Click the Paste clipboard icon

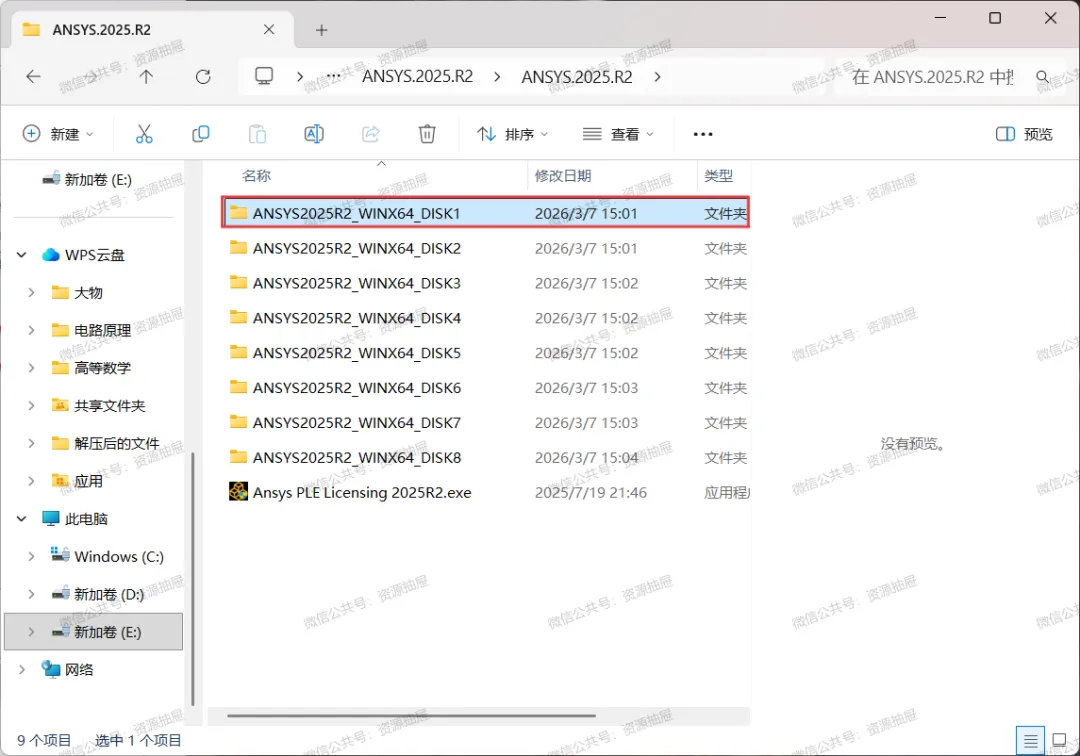coord(257,134)
